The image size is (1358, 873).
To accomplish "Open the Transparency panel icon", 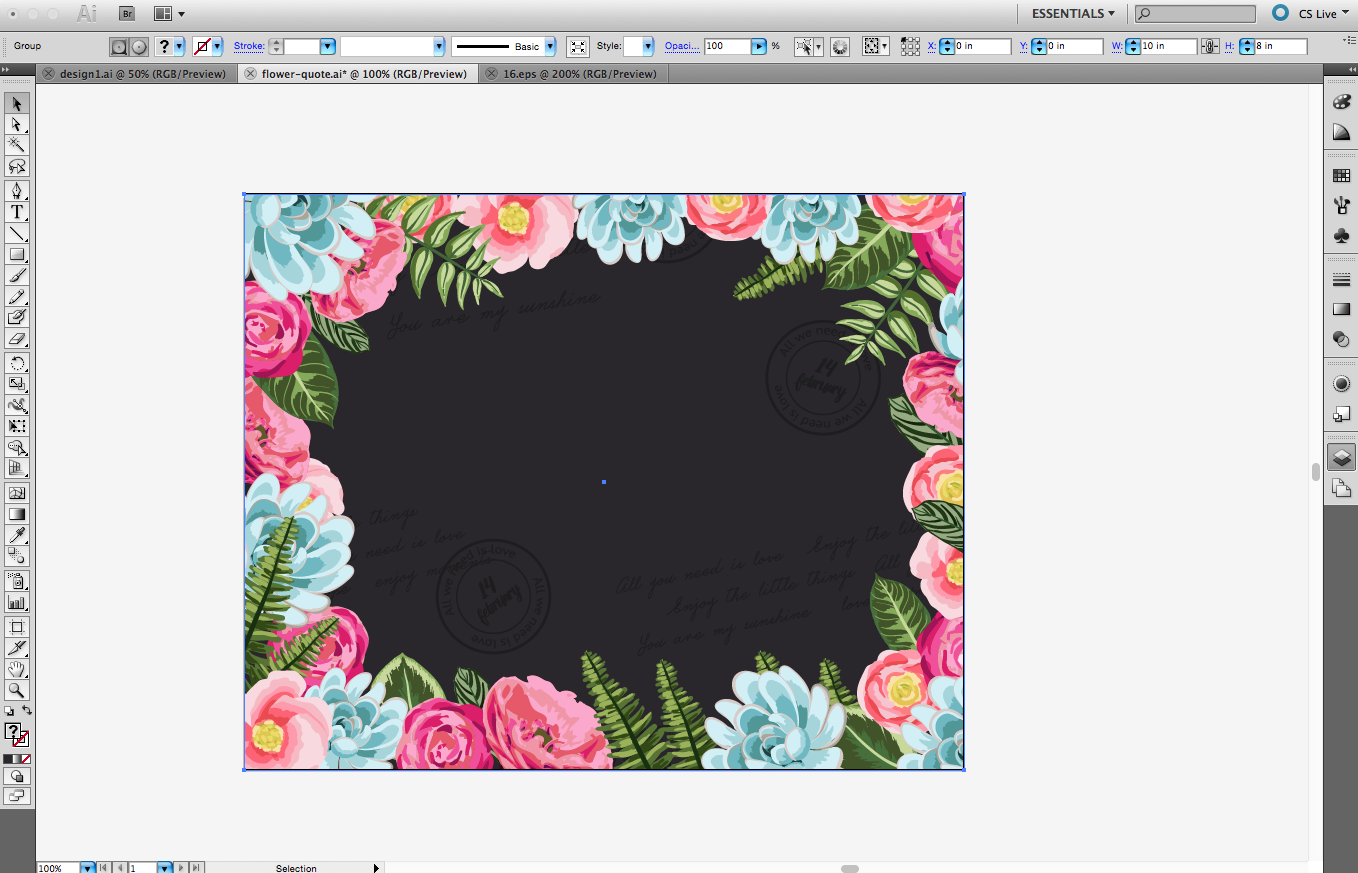I will pos(1341,340).
